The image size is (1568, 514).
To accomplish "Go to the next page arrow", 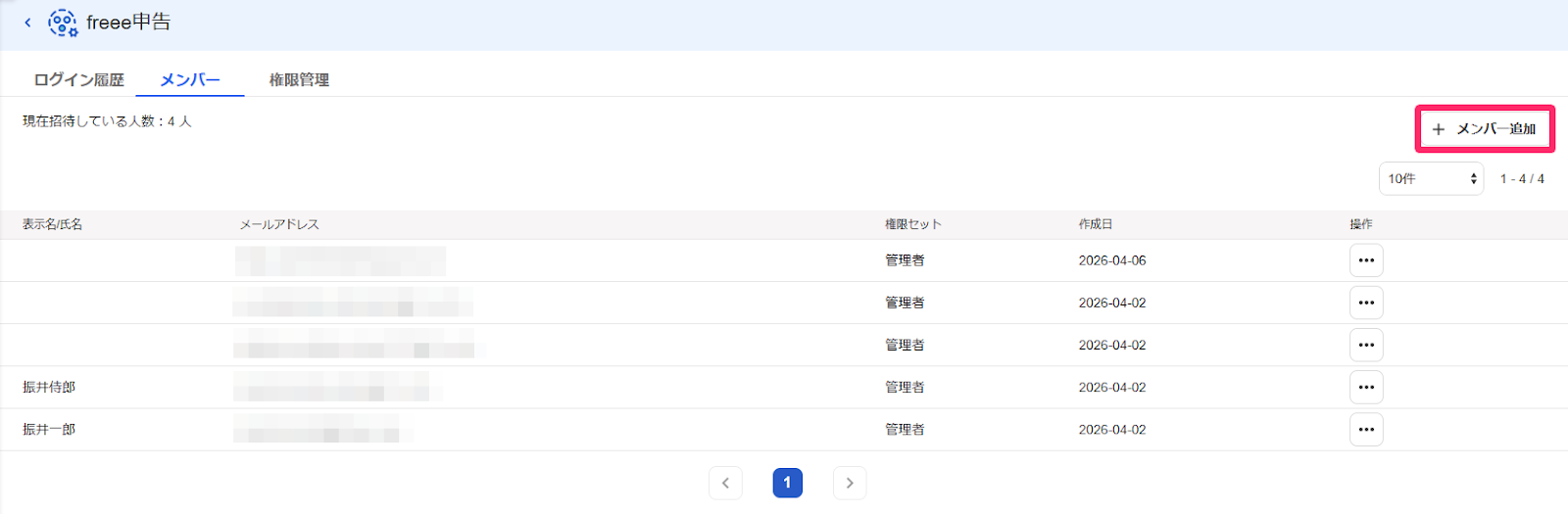I will tap(850, 483).
